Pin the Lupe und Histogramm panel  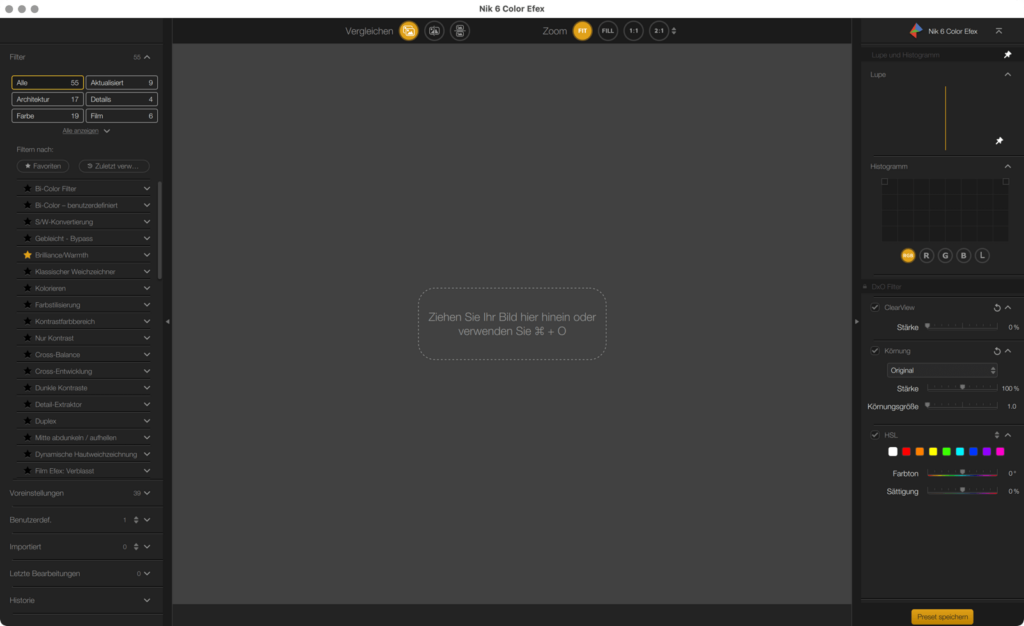click(x=1007, y=55)
